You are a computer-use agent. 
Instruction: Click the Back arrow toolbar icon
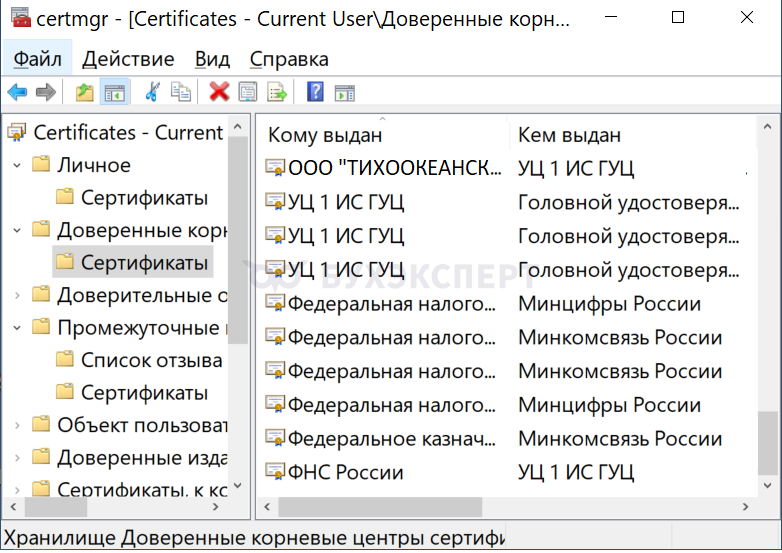(x=17, y=92)
